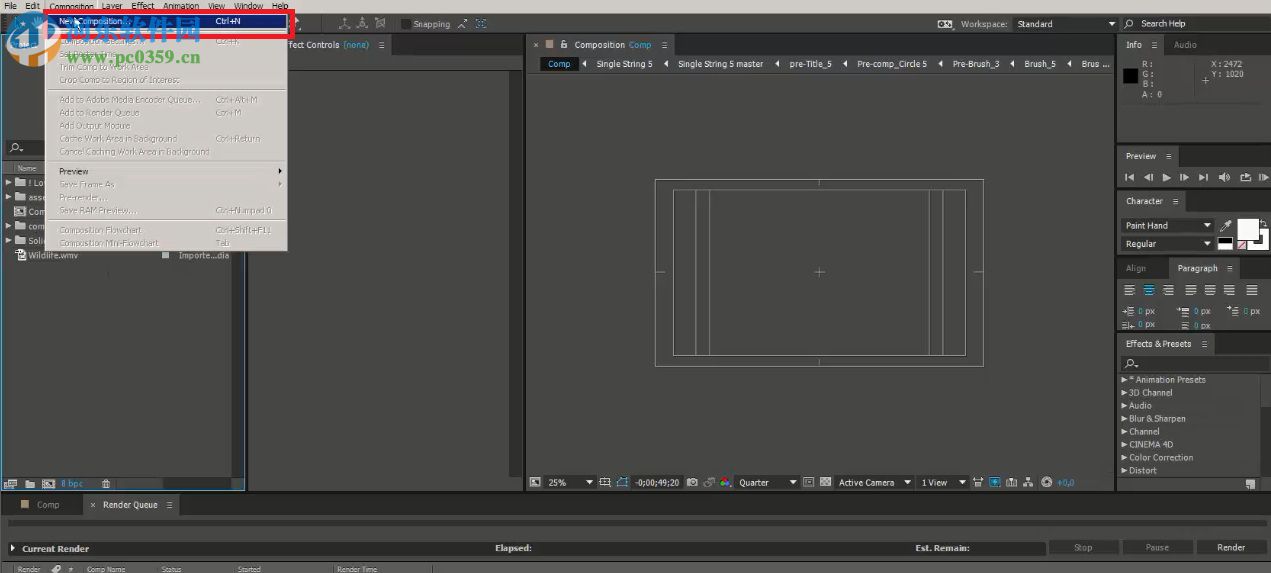Viewport: 1271px width, 573px height.
Task: Click New Composition in the Composition menu
Action: click(167, 21)
